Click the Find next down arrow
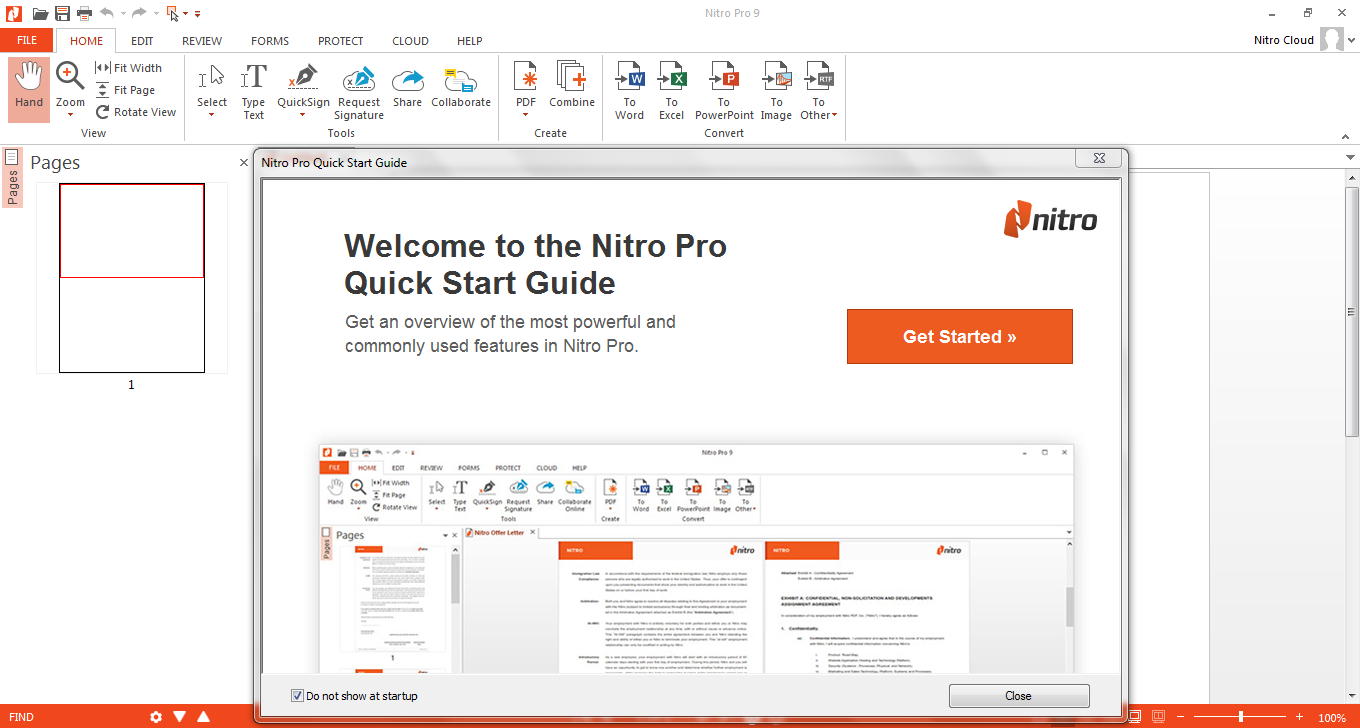1360x728 pixels. 180,717
